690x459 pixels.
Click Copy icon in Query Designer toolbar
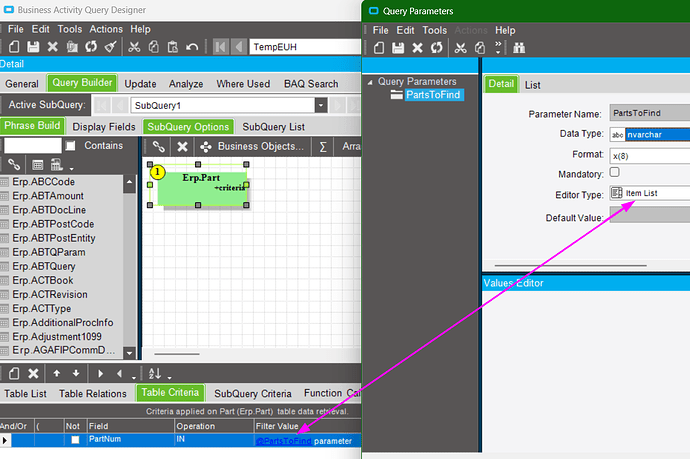pyautogui.click(x=154, y=47)
